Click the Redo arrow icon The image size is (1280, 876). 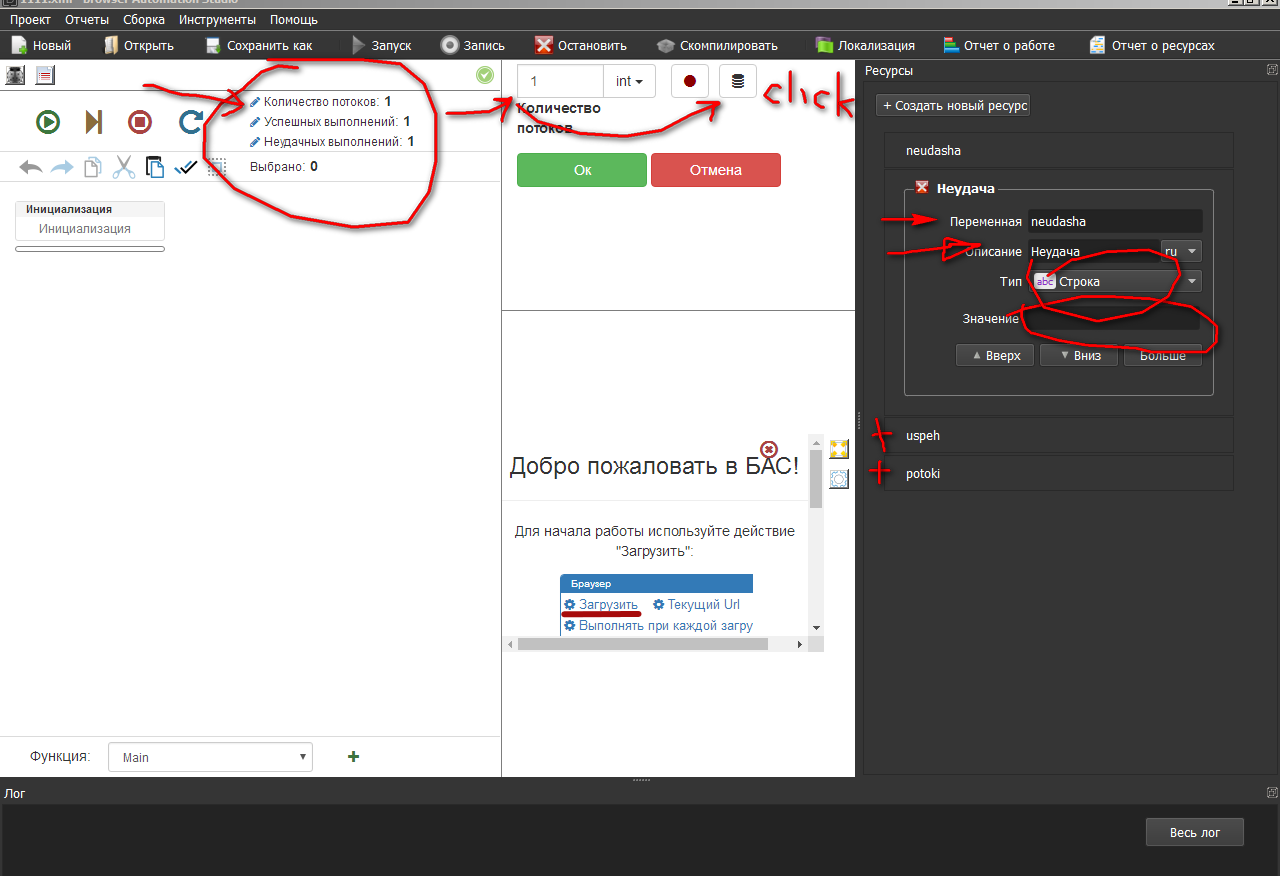tap(62, 167)
